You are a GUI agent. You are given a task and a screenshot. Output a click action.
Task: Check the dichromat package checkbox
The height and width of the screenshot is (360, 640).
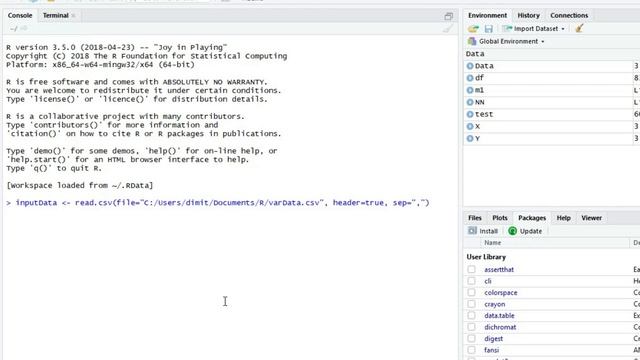tap(471, 327)
